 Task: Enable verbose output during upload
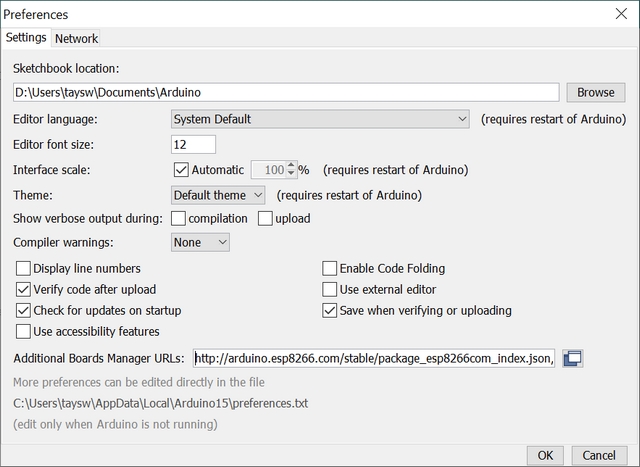click(x=265, y=218)
